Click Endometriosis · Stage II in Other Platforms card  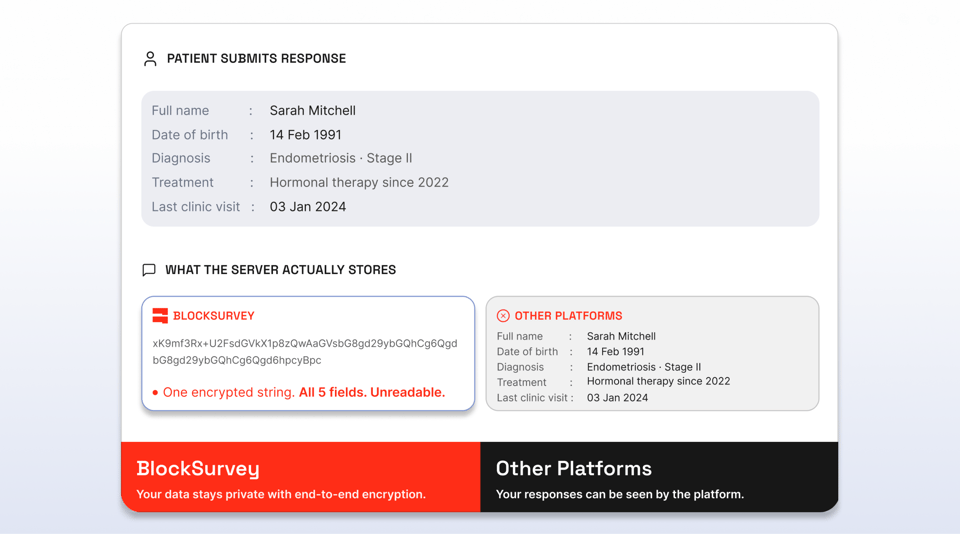click(x=644, y=367)
